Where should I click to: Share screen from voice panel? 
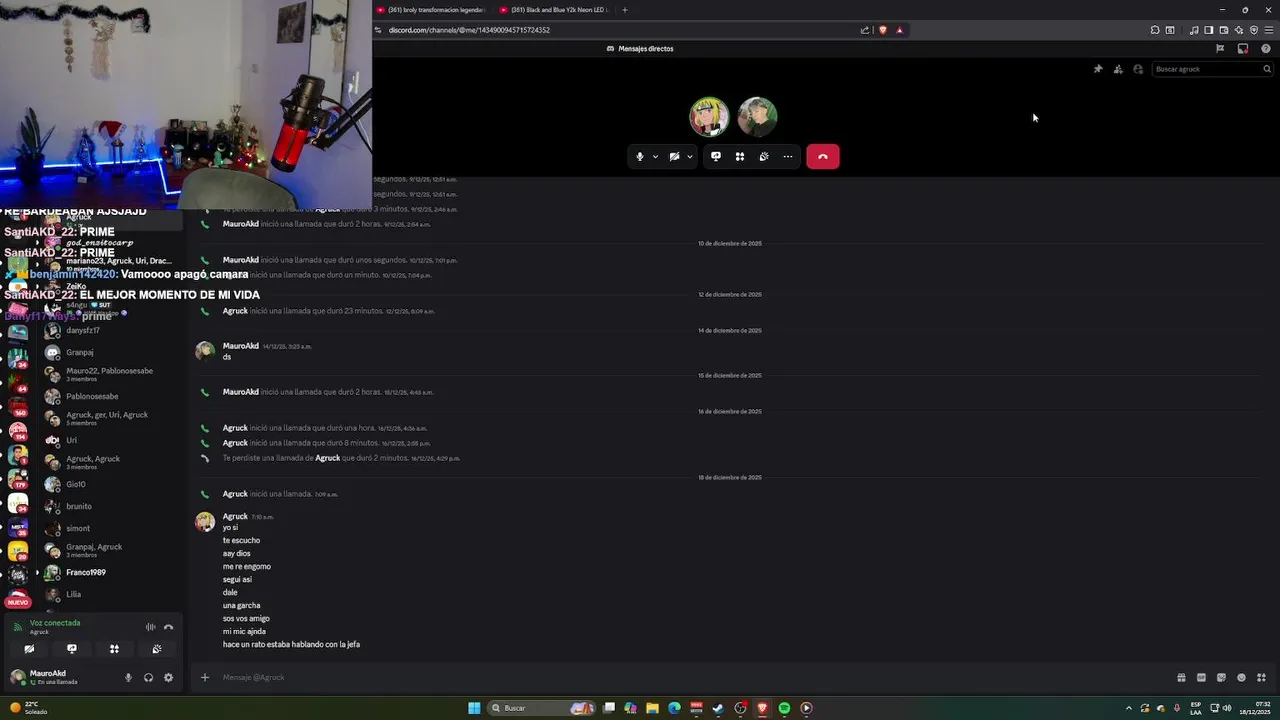(71, 649)
